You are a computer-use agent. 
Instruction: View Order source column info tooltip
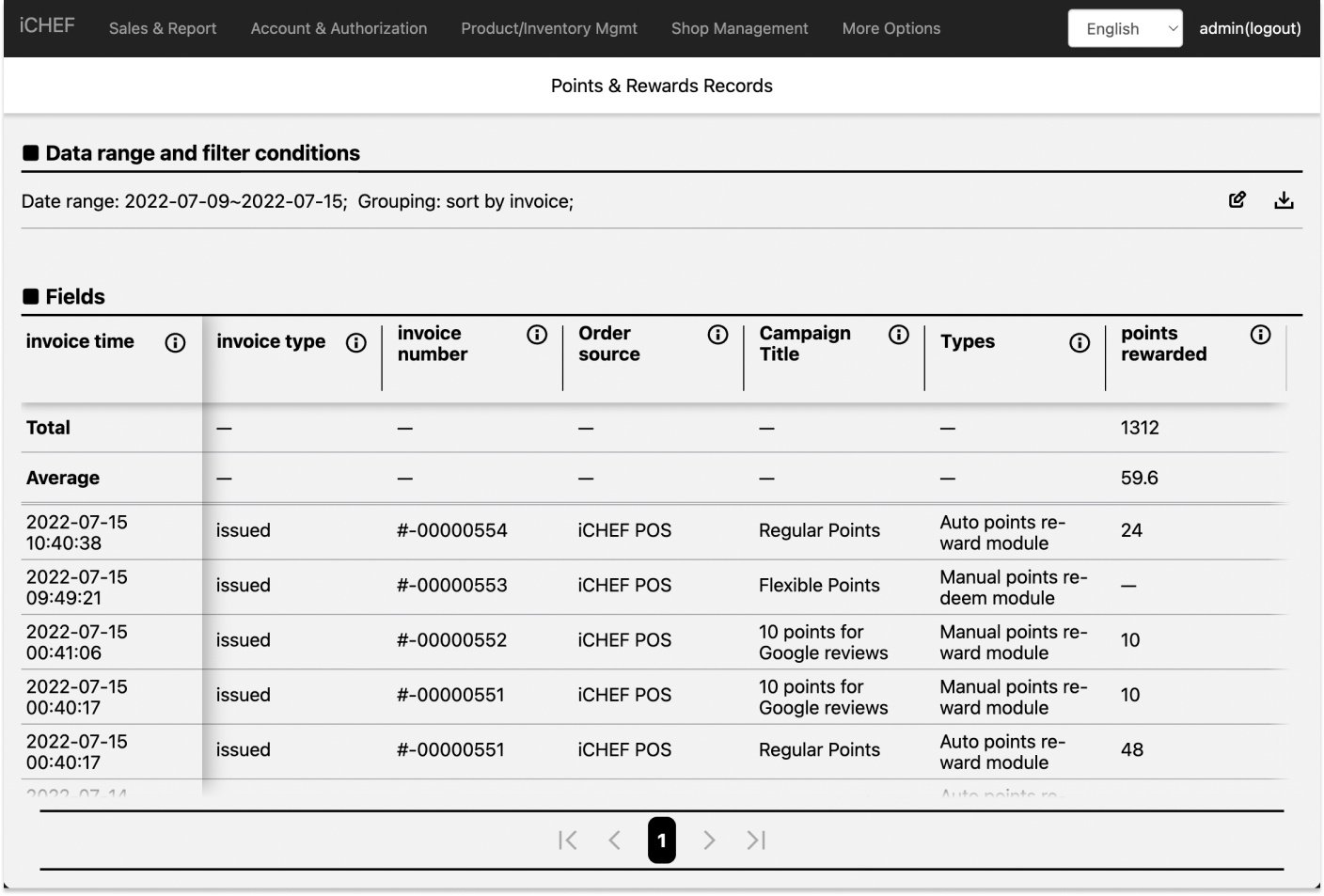[717, 335]
